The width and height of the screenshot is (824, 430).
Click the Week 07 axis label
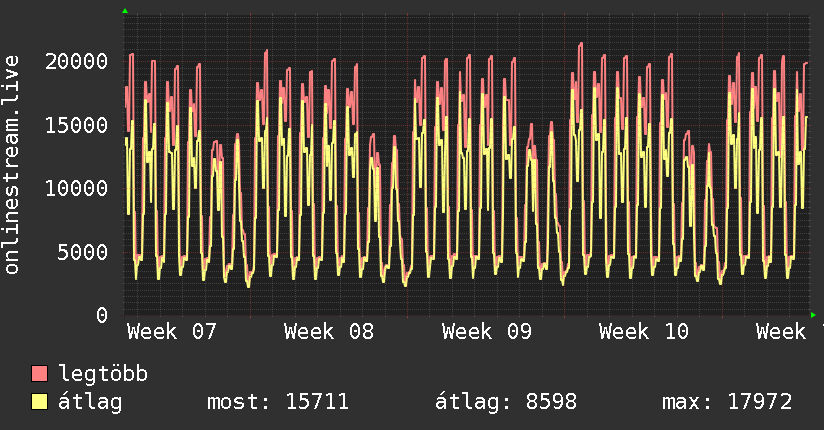click(171, 332)
